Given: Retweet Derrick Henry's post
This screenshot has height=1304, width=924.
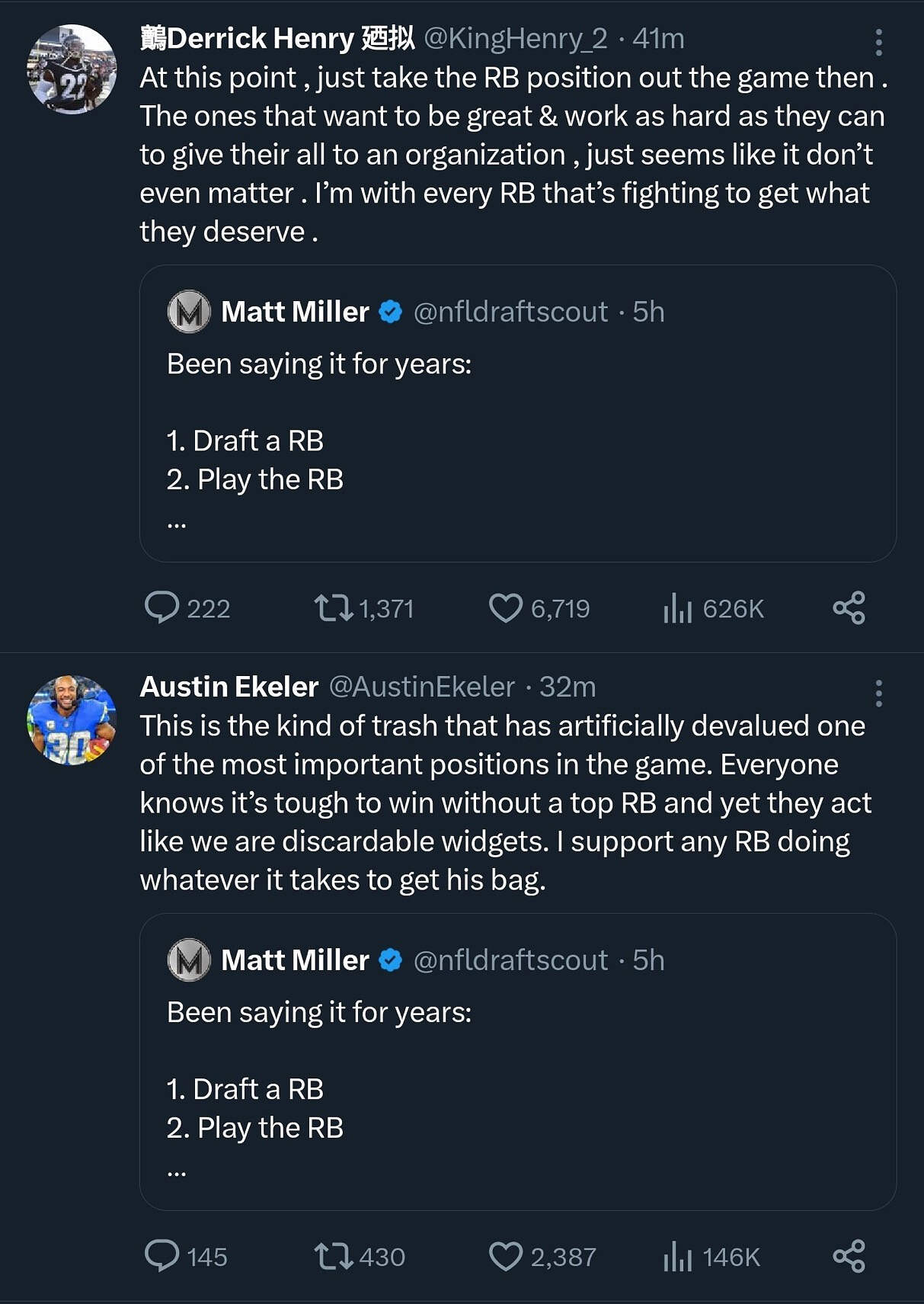Looking at the screenshot, I should click(x=334, y=608).
